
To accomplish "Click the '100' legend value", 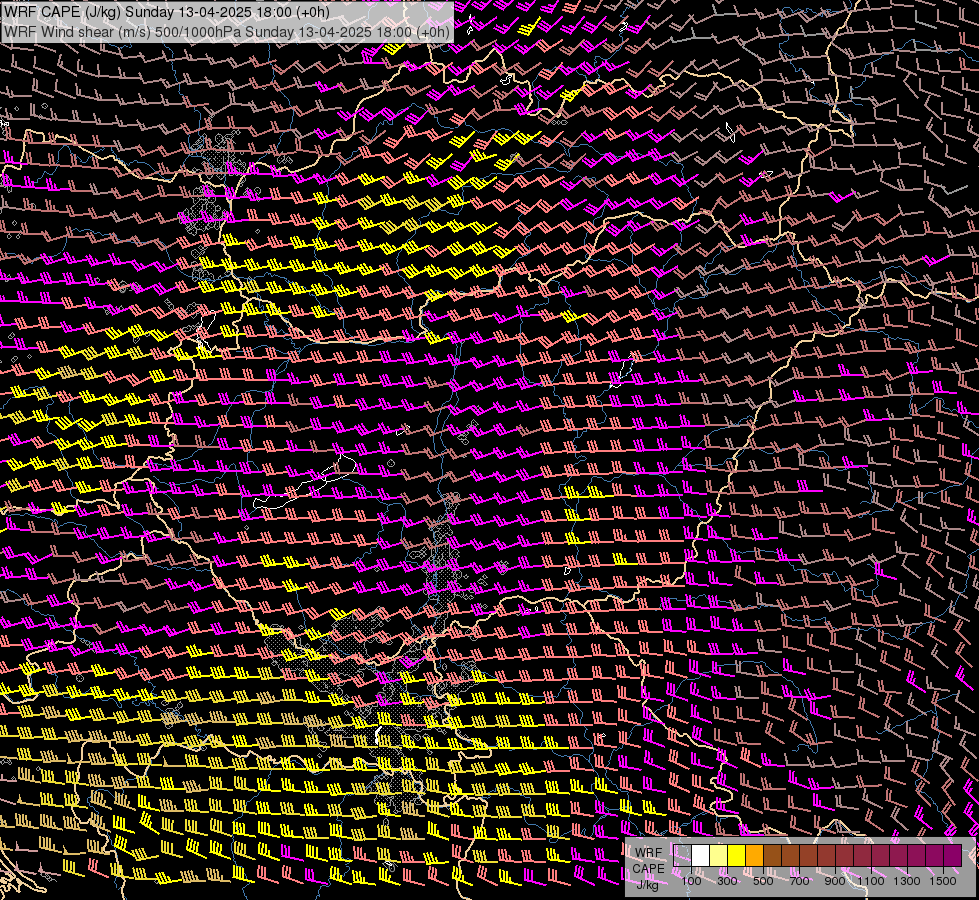I will point(691,881).
